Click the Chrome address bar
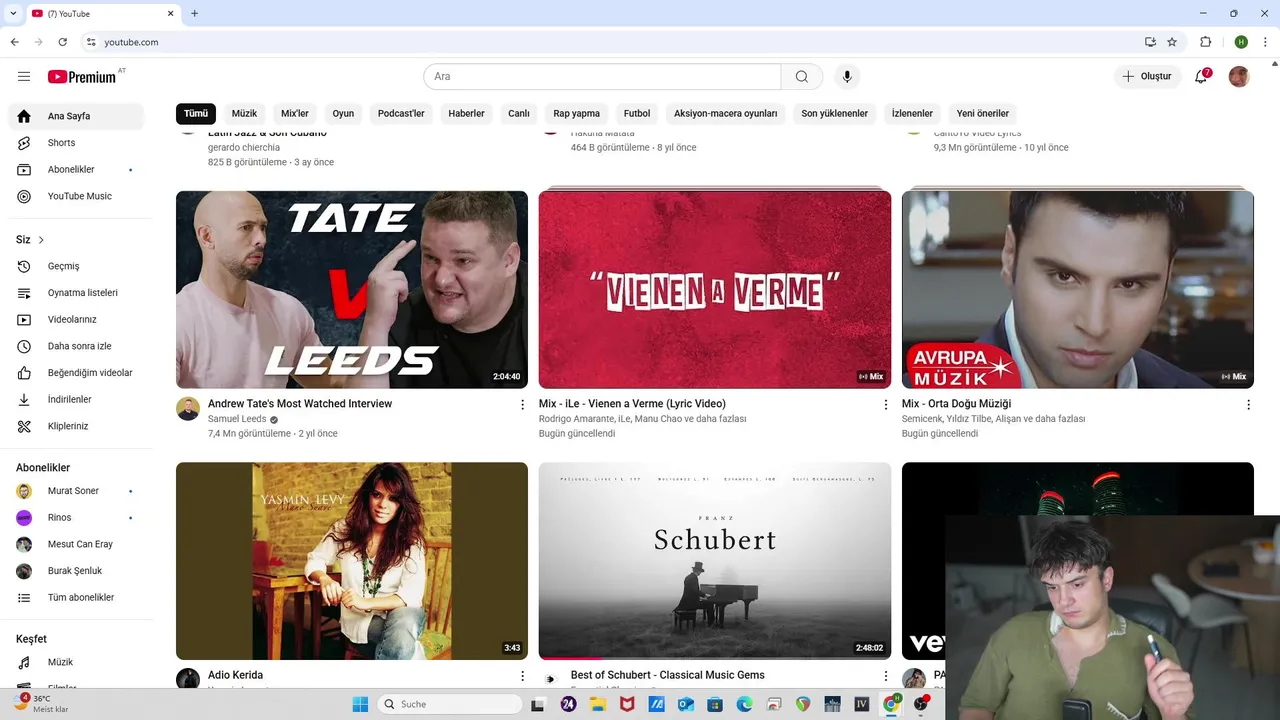The width and height of the screenshot is (1280, 720). [x=610, y=42]
